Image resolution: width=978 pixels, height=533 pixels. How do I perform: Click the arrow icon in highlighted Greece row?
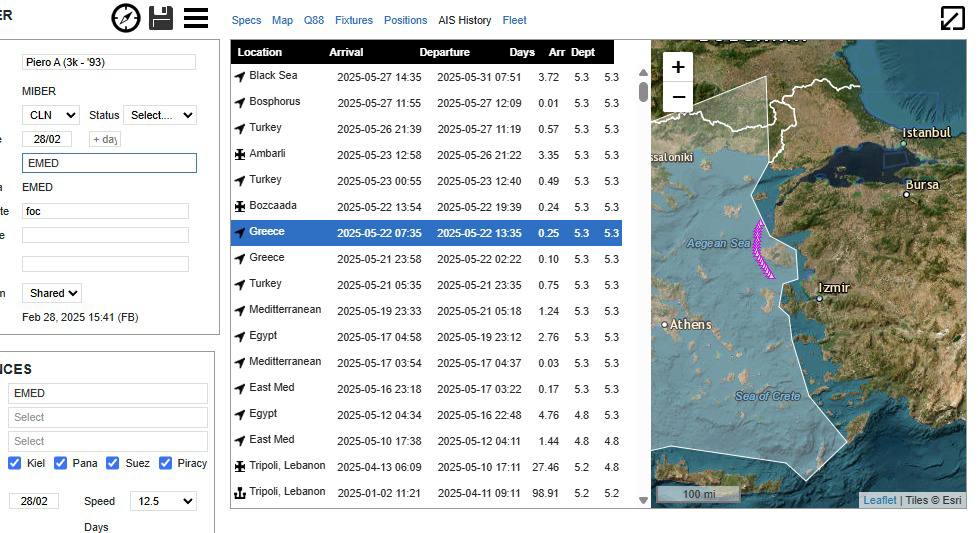240,233
